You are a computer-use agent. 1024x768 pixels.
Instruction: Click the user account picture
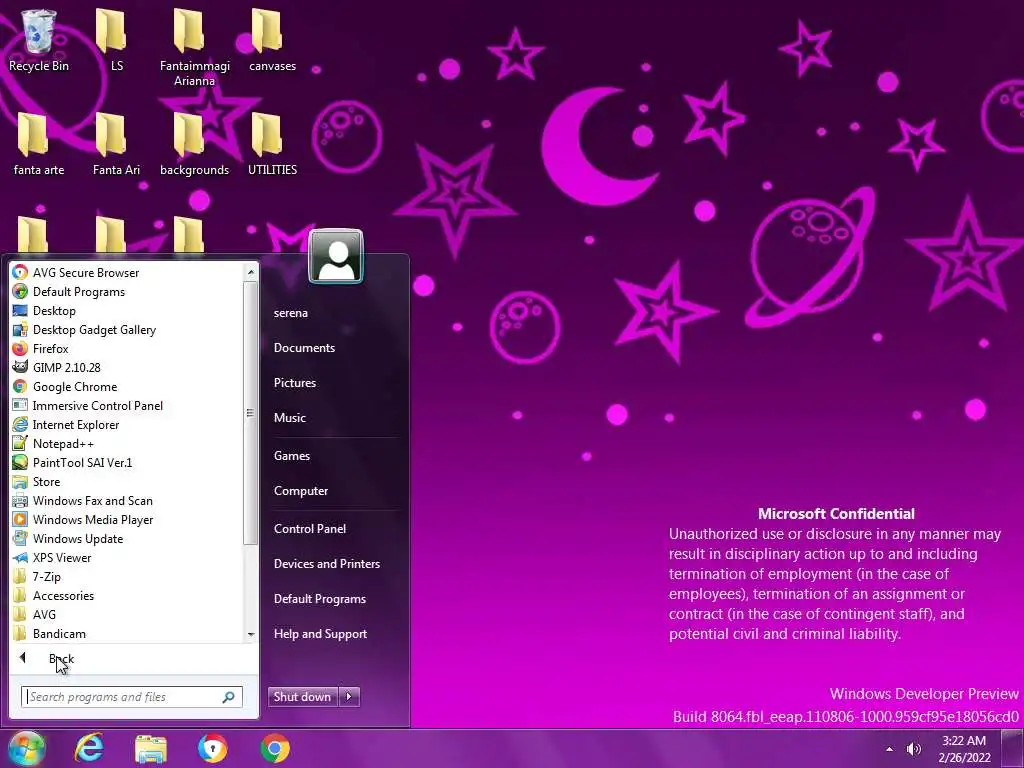coord(336,257)
